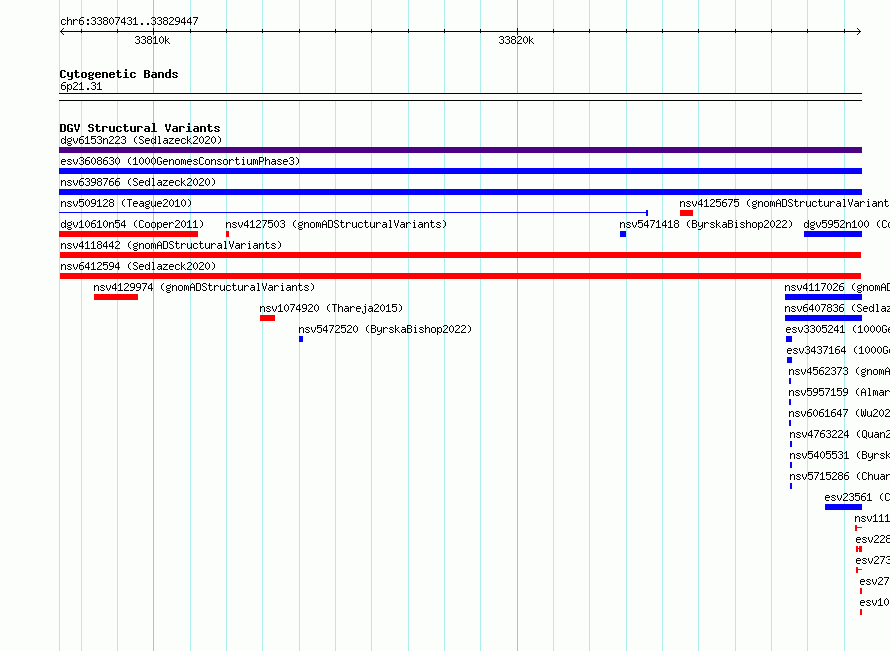Open the dgv6153n223 (Sedlazeck2020) variant label
890x651 pixels.
141,140
